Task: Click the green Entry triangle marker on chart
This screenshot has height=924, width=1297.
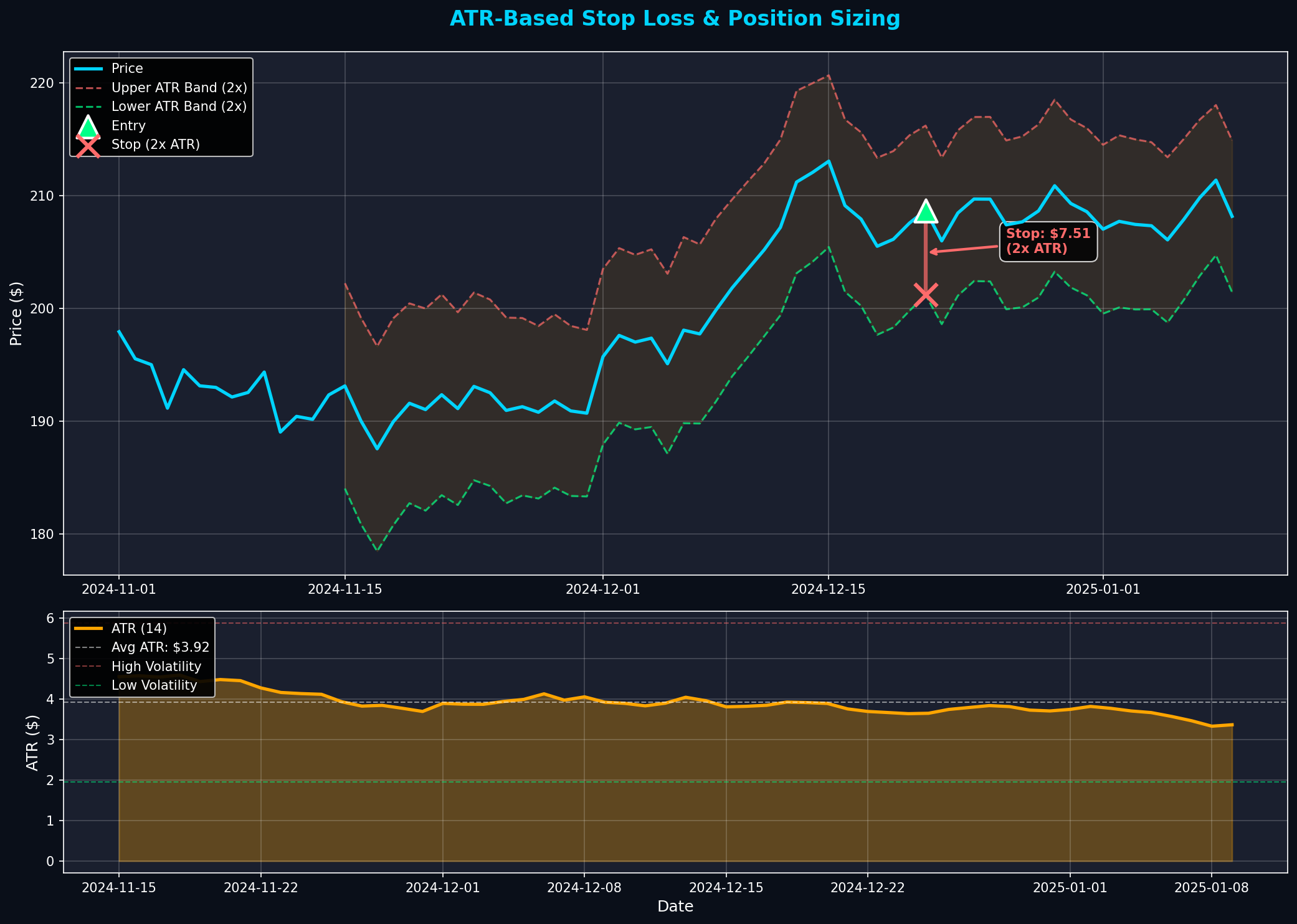Action: pyautogui.click(x=926, y=212)
